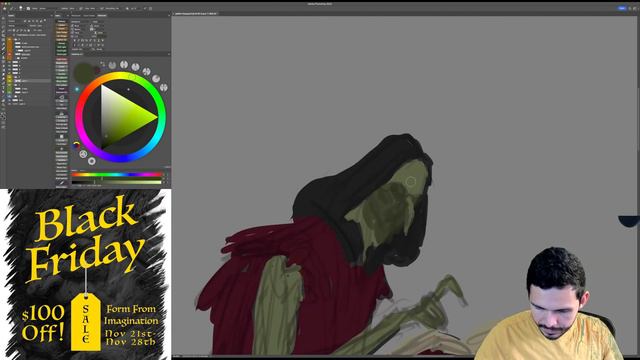The image size is (640, 360).
Task: Select the open document tab above canvas
Action: (195, 13)
